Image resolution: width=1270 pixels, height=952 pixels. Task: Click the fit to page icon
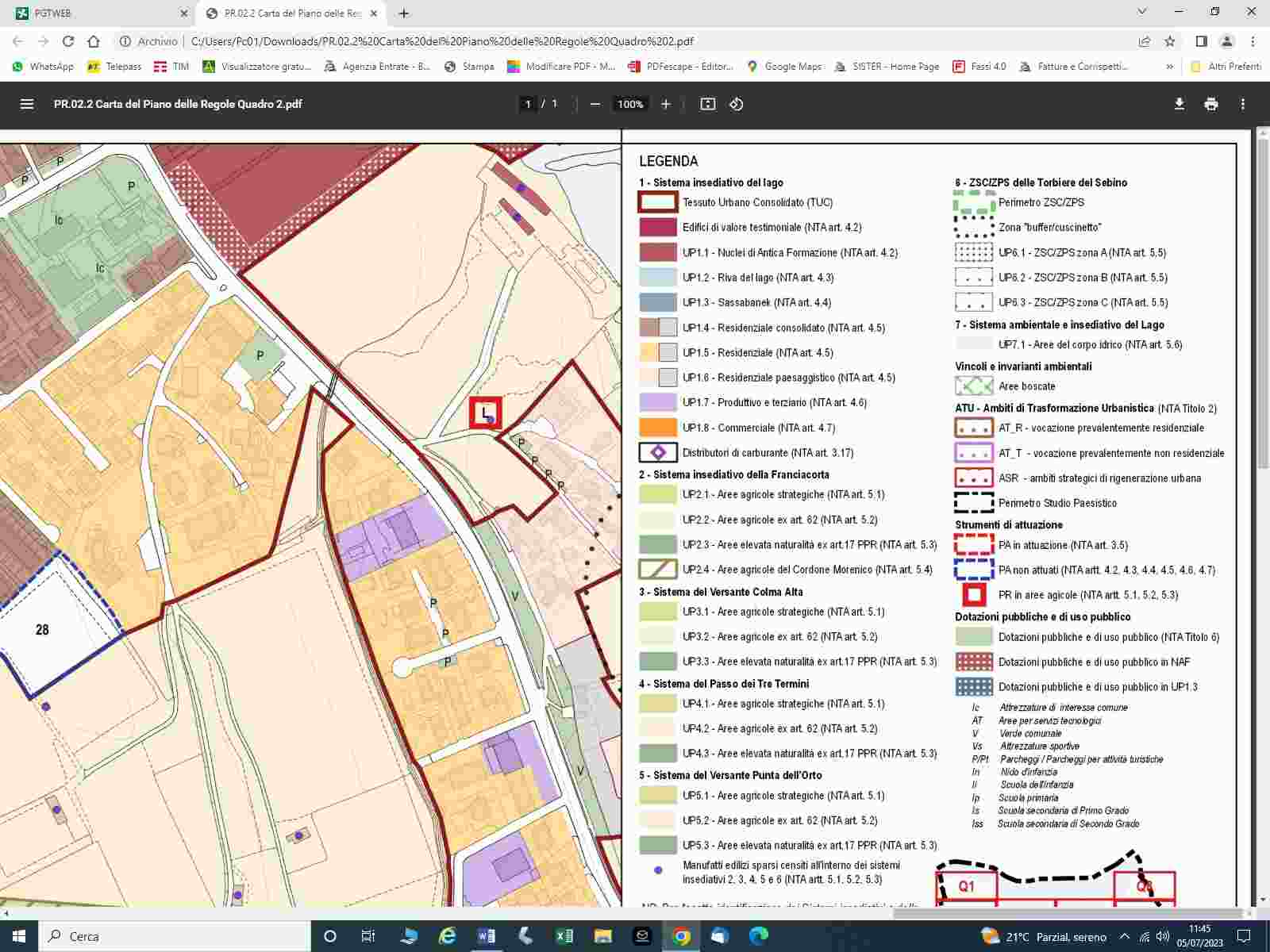pyautogui.click(x=707, y=104)
